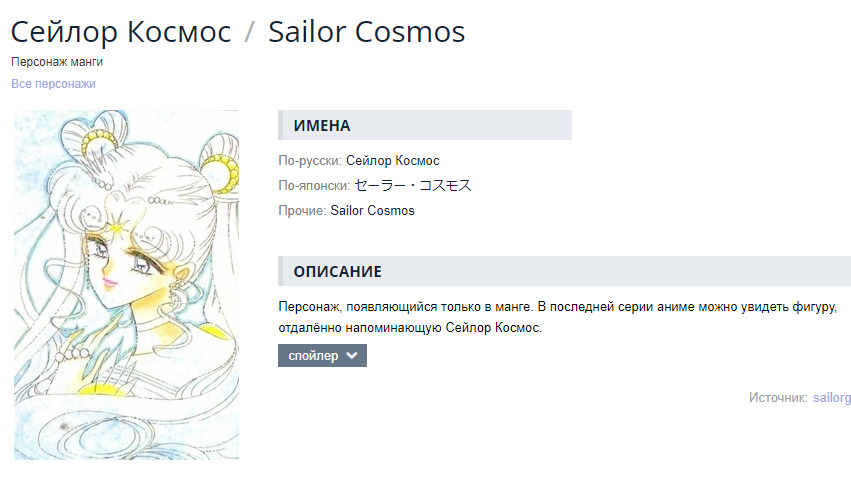Click the "Источник:" label text
The image size is (851, 478).
point(778,398)
